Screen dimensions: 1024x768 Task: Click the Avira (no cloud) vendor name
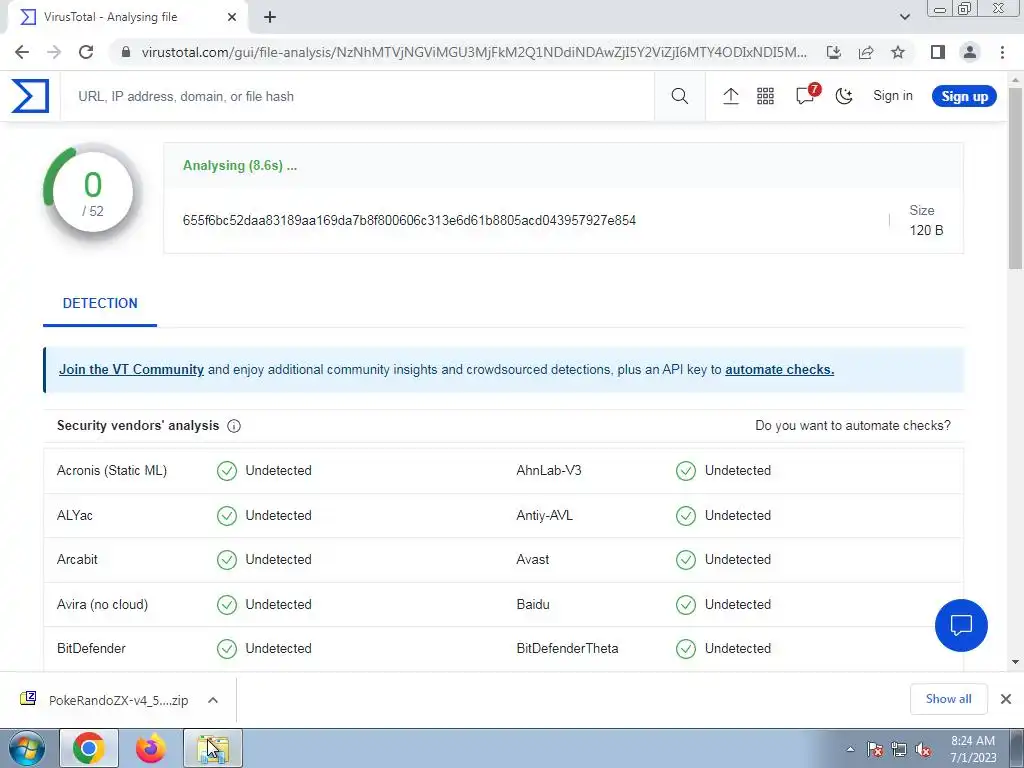pos(103,604)
